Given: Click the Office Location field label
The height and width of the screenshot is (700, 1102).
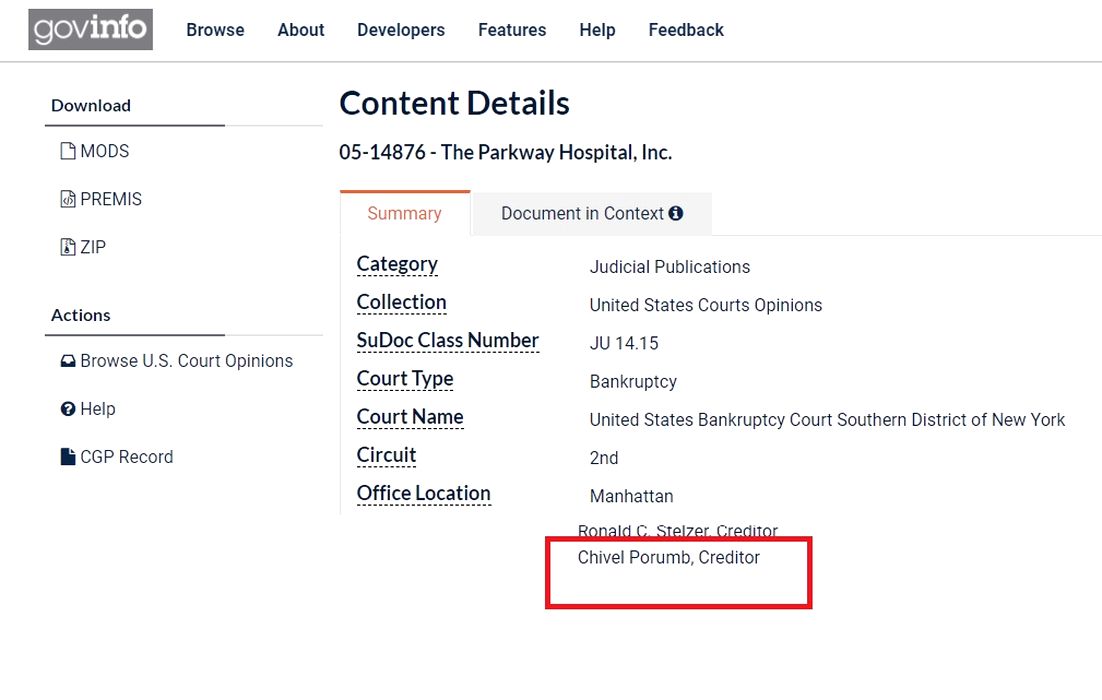Looking at the screenshot, I should 423,493.
